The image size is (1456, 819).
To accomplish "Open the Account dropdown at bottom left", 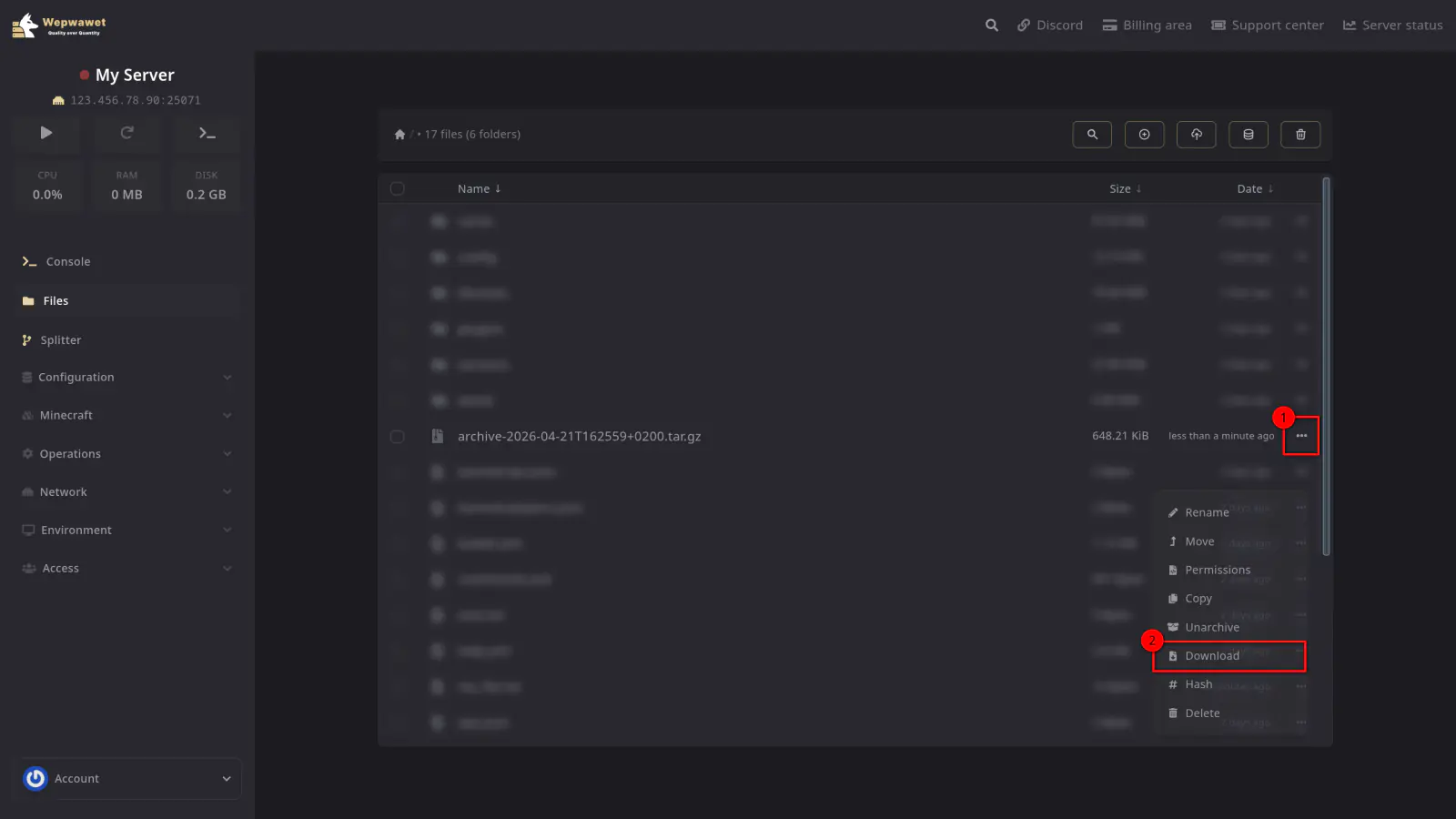I will (x=127, y=779).
